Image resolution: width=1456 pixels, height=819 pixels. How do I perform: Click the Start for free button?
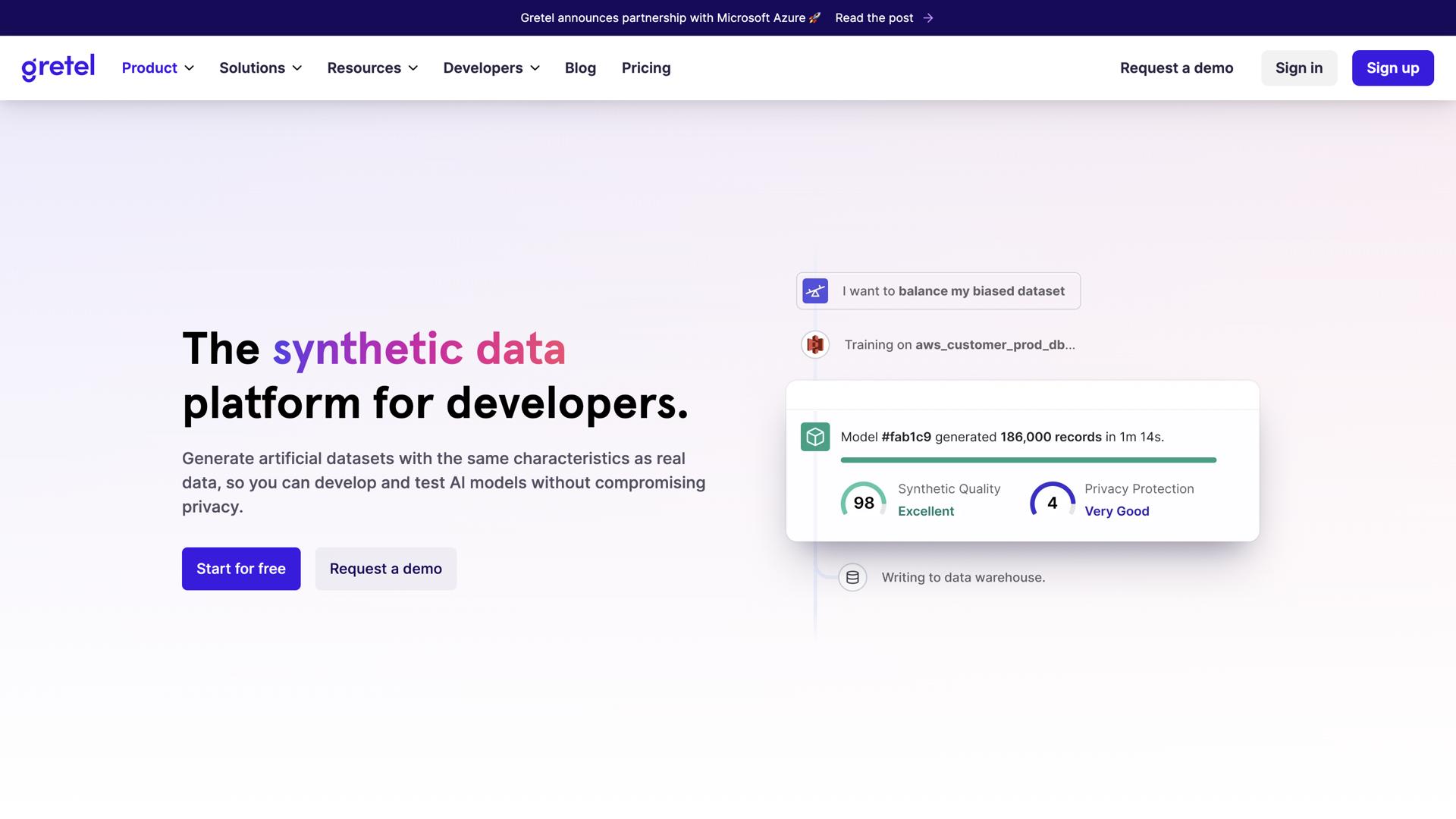(241, 569)
